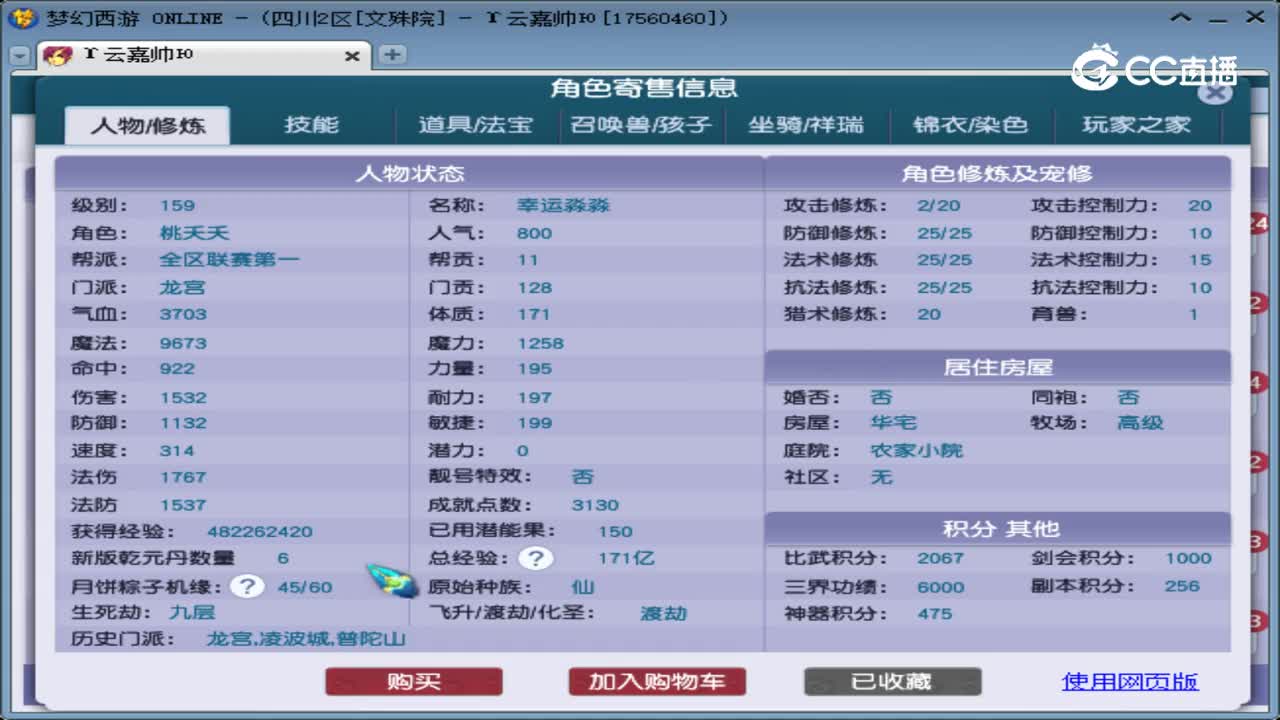1280x720 pixels.
Task: Click the 角色修炼及宠修 section header
Action: click(x=997, y=173)
